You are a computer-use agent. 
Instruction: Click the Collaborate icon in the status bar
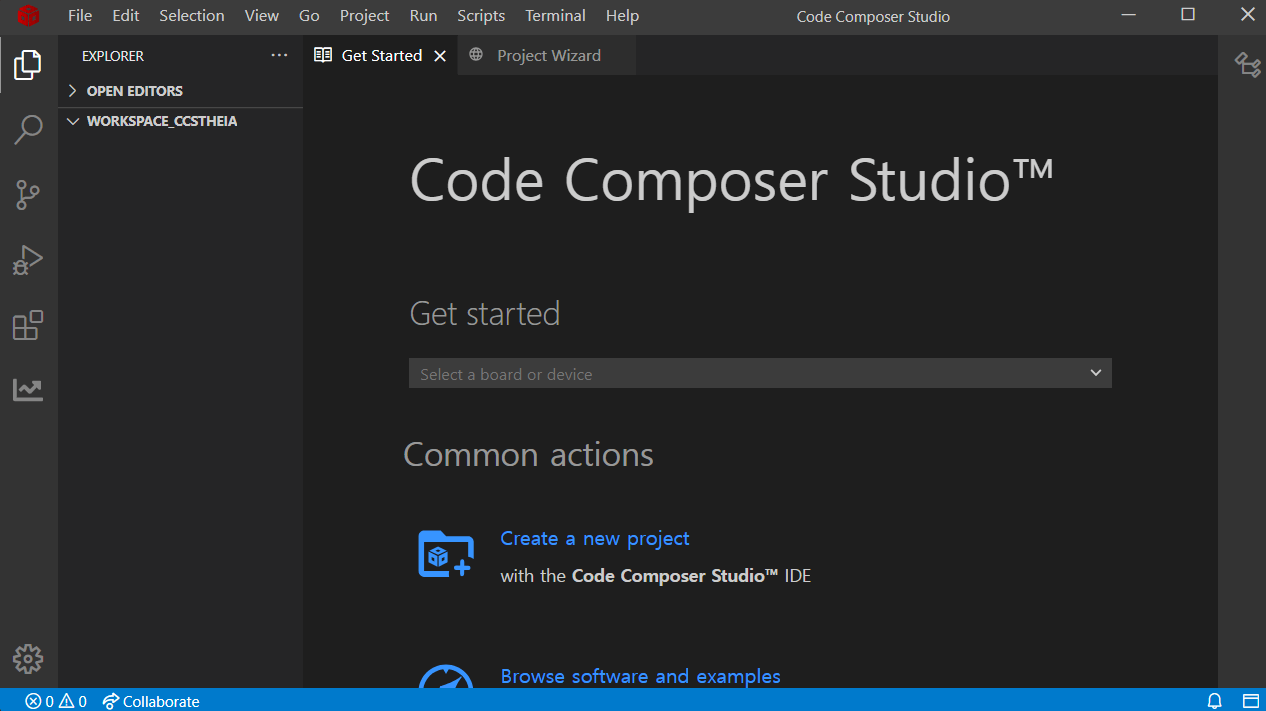pos(150,701)
